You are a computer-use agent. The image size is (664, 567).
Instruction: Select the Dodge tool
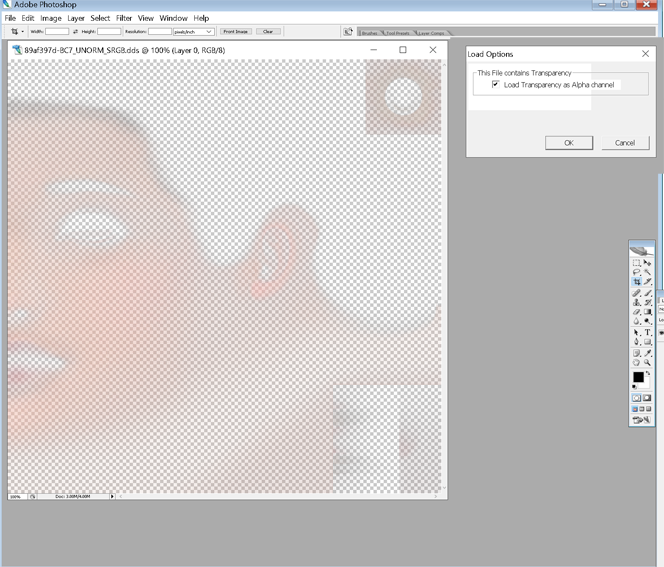click(647, 321)
